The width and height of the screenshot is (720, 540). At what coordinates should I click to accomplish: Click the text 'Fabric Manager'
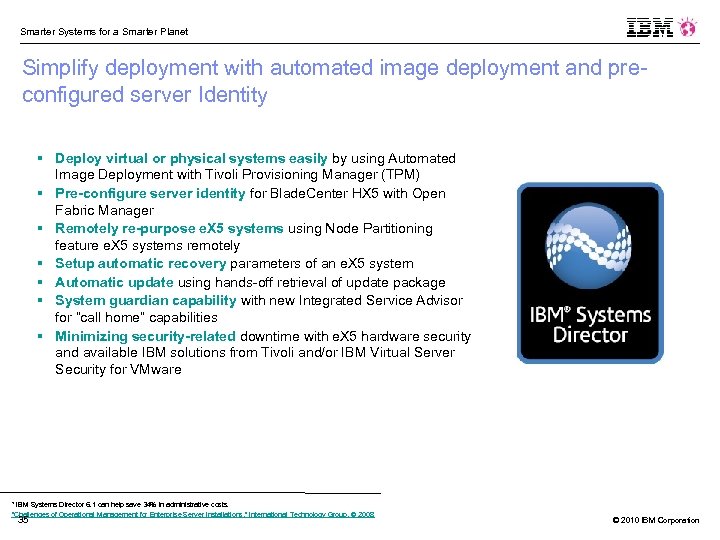click(104, 210)
